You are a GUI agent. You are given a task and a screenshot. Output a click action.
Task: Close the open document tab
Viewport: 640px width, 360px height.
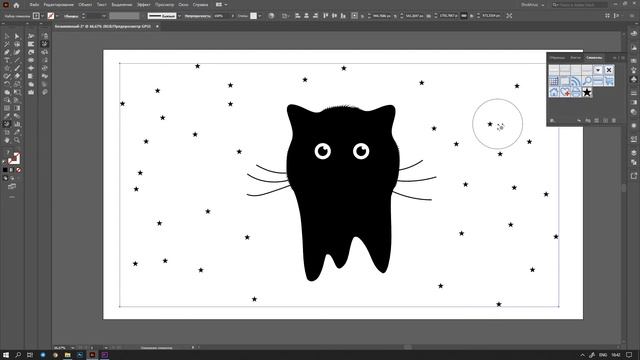coord(157,27)
